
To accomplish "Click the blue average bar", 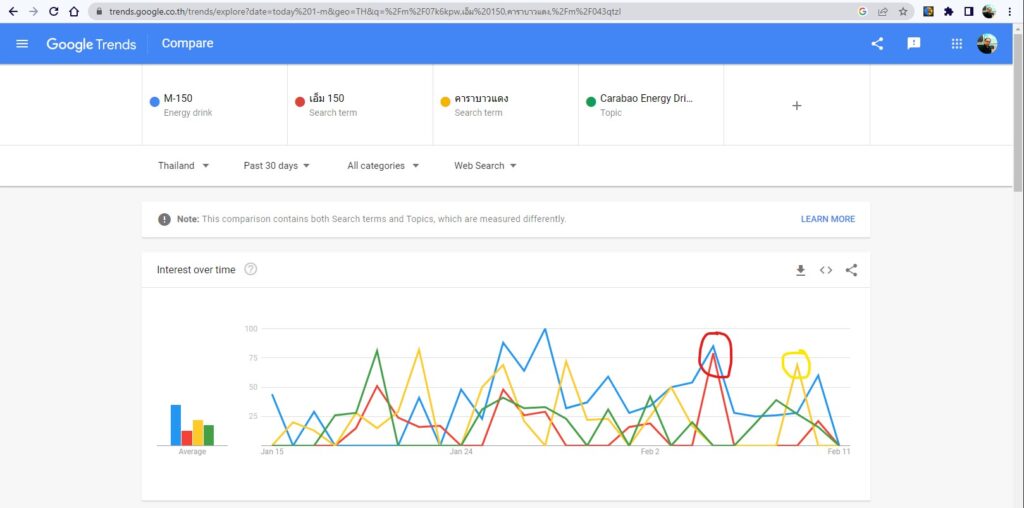I will pyautogui.click(x=176, y=425).
